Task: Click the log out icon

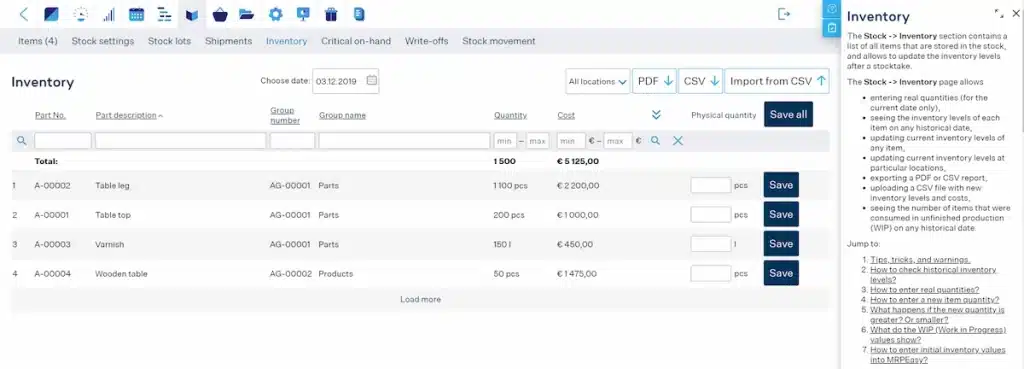Action: pyautogui.click(x=784, y=14)
